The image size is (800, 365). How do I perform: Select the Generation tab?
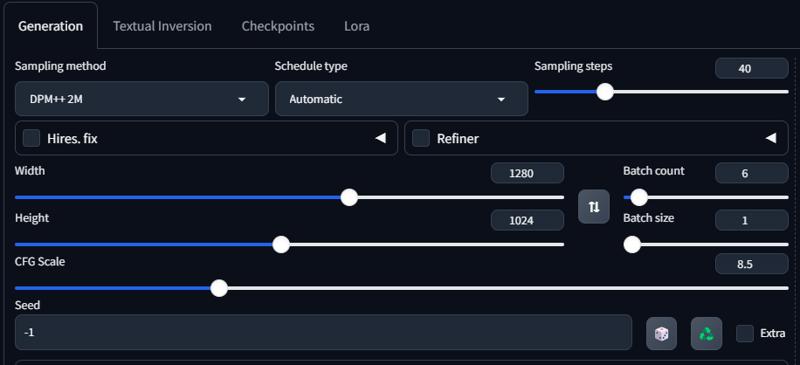click(x=51, y=26)
